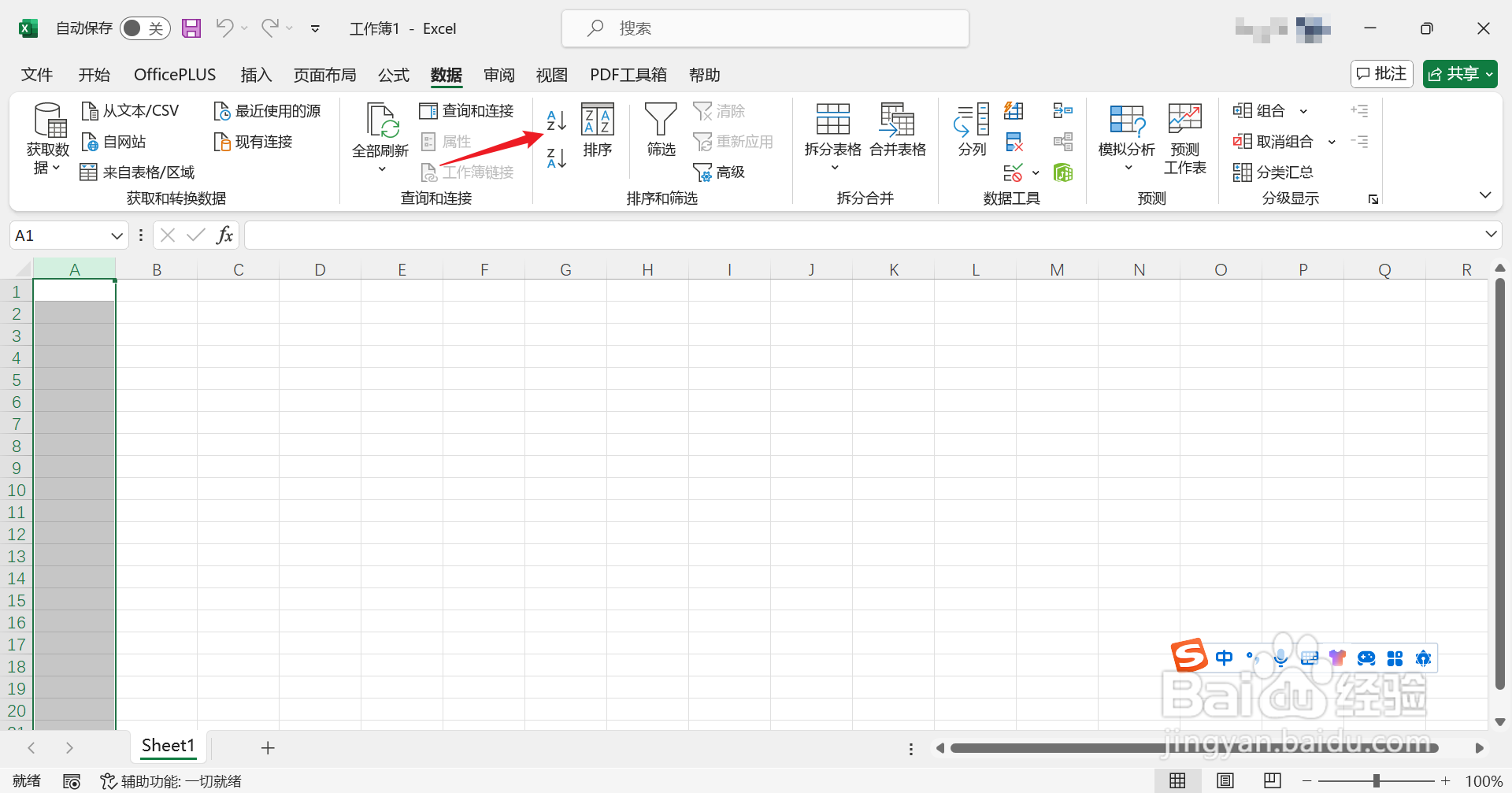Switch to the 公式 ribbon tab
Image resolution: width=1512 pixels, height=793 pixels.
pos(393,74)
